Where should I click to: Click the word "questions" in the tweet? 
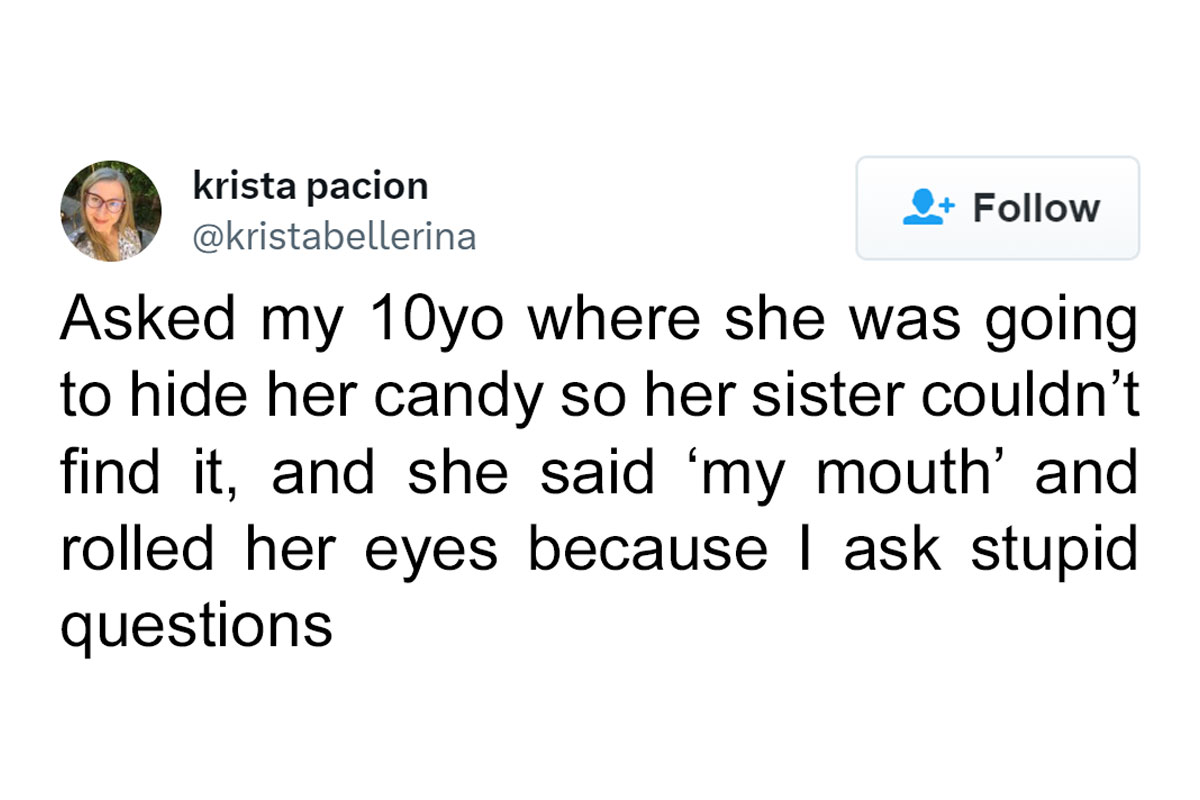coord(196,625)
